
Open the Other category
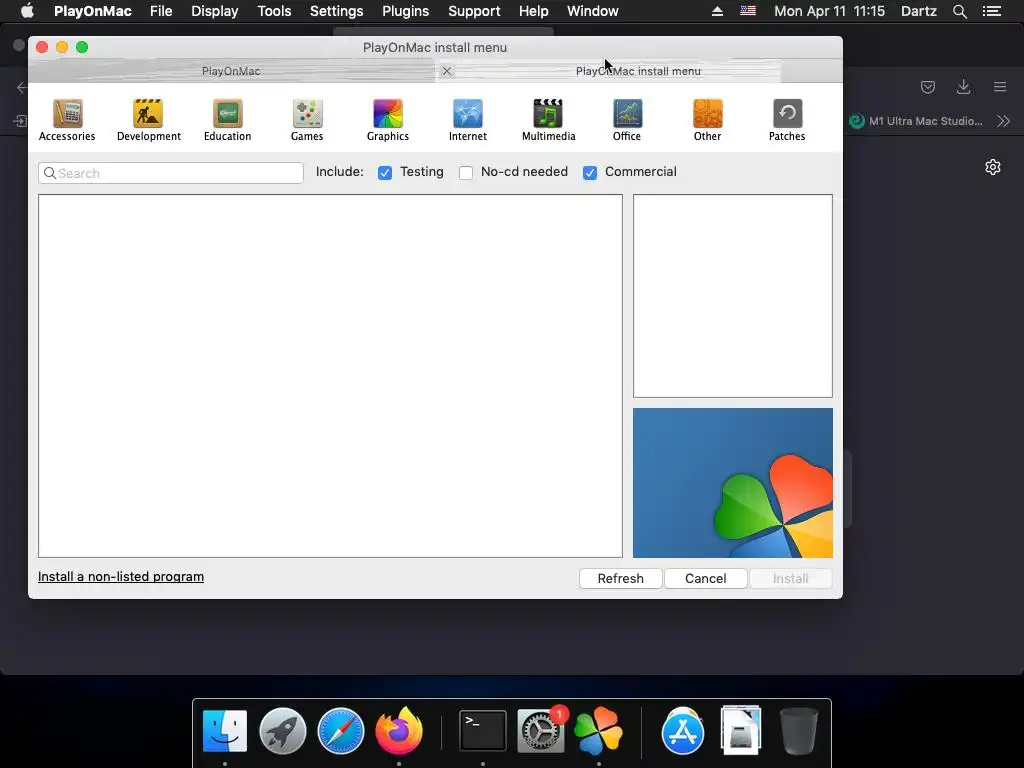pyautogui.click(x=707, y=120)
